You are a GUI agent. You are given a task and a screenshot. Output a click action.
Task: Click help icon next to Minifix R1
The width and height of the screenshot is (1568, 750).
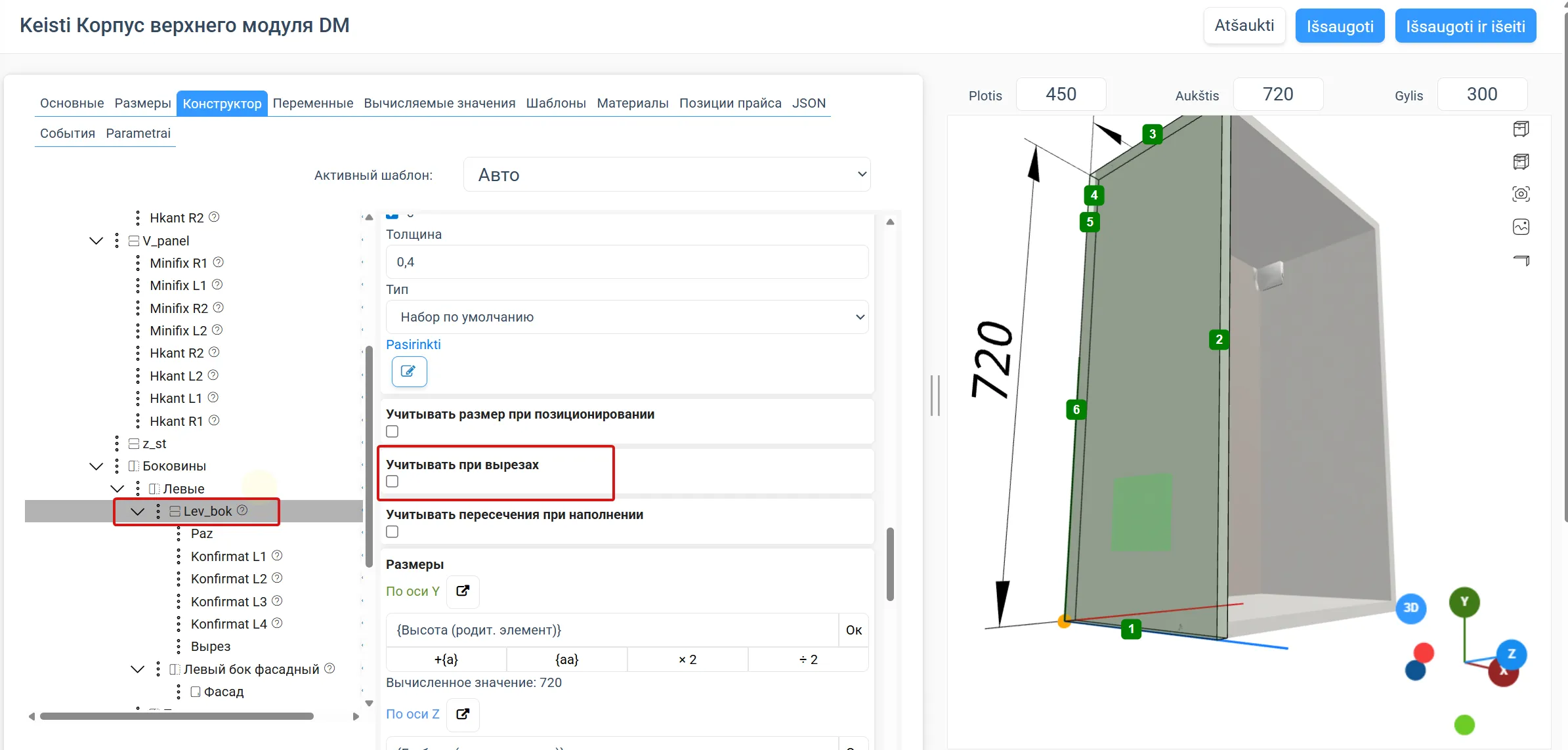click(219, 262)
